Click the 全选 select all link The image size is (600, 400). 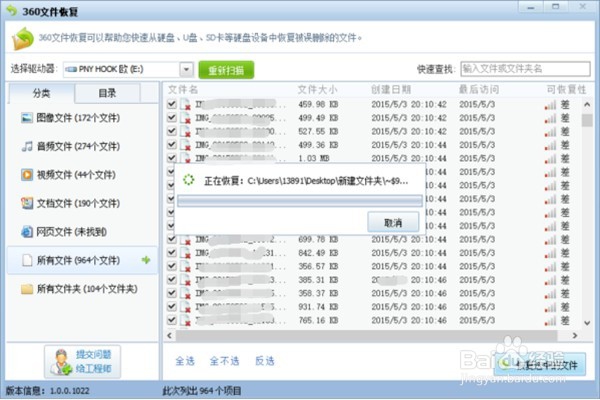pyautogui.click(x=185, y=361)
